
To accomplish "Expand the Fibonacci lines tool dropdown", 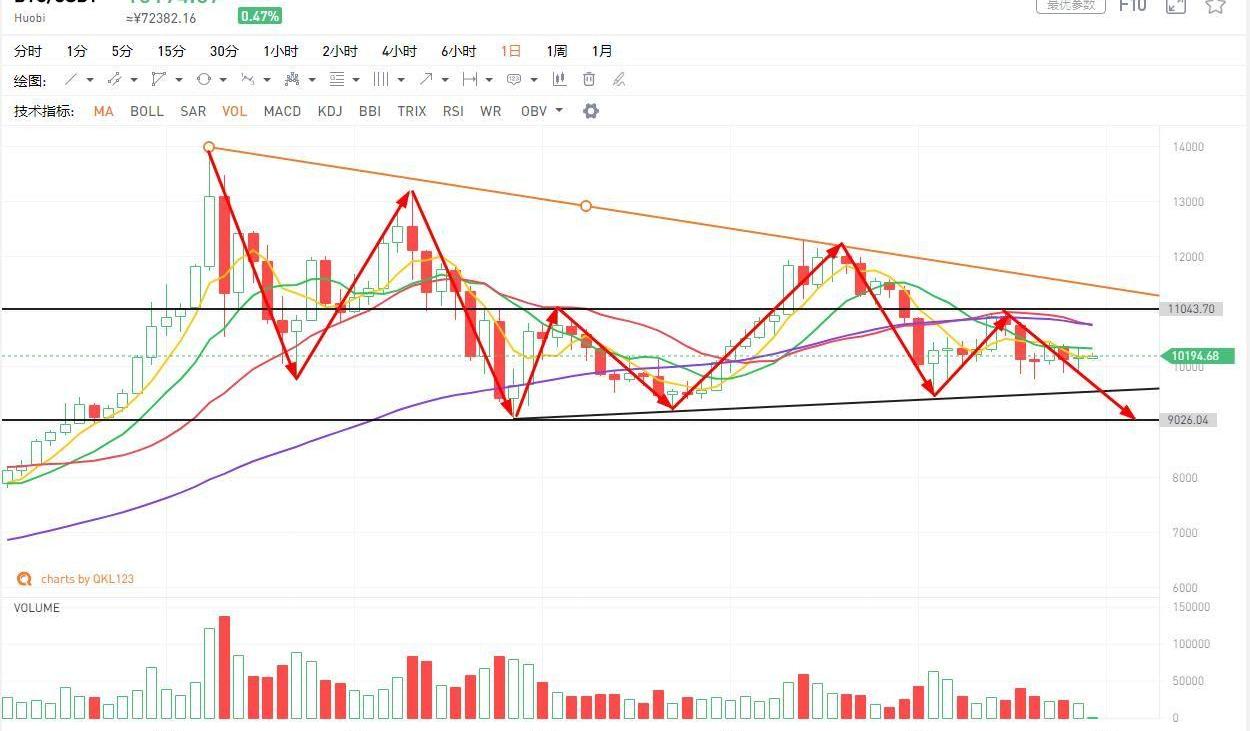I will (357, 80).
